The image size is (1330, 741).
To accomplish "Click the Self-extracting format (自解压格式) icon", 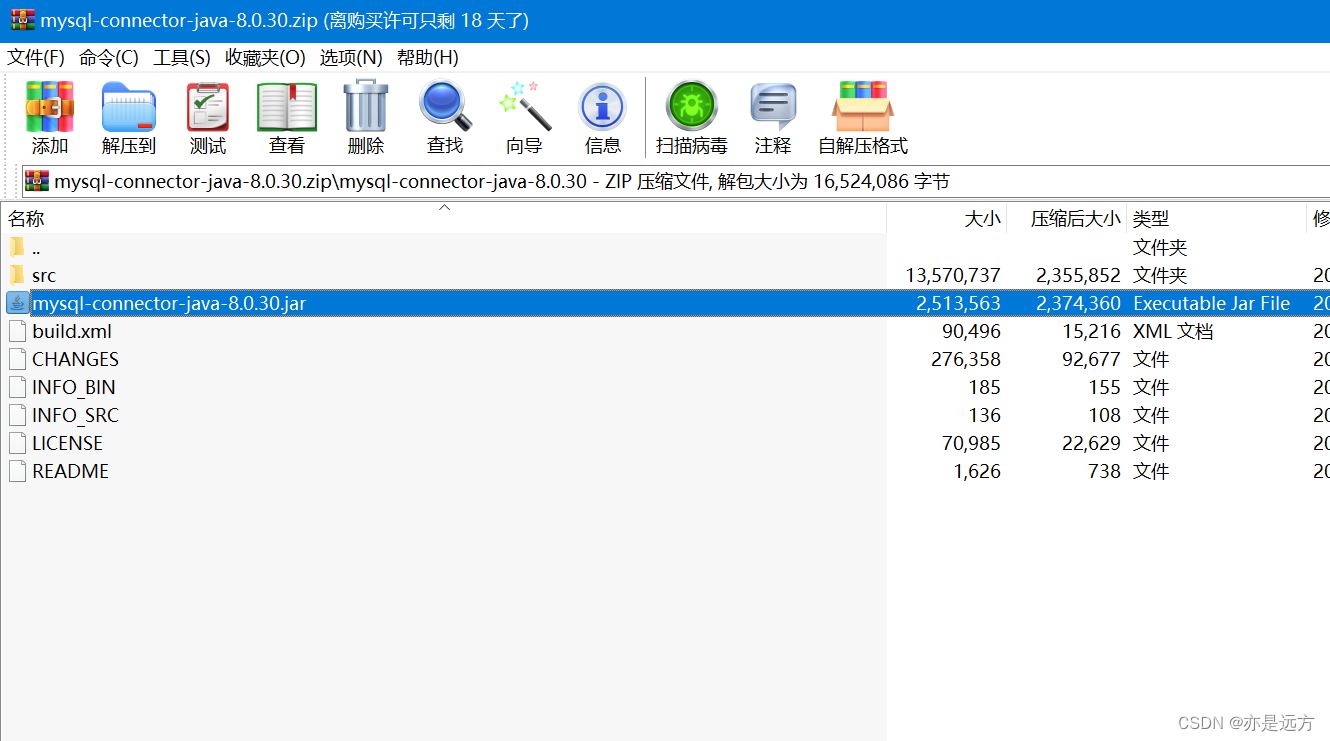I will pyautogui.click(x=862, y=107).
